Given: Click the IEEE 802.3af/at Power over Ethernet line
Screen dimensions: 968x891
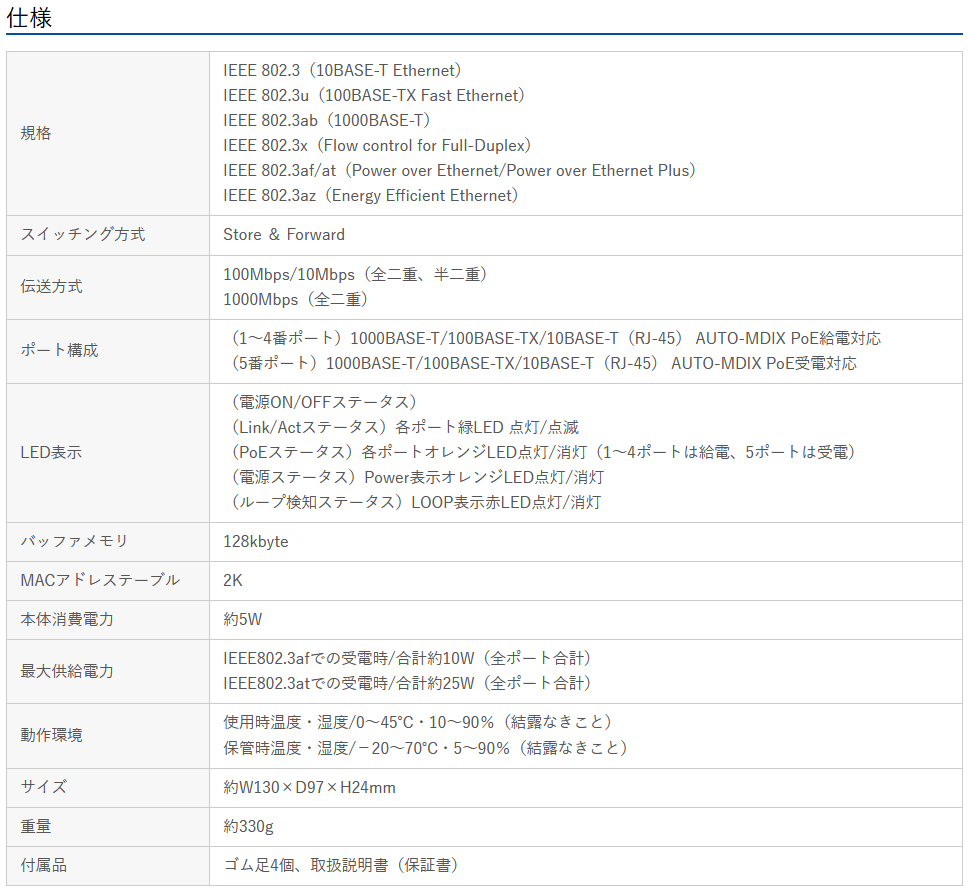Looking at the screenshot, I should [x=460, y=170].
